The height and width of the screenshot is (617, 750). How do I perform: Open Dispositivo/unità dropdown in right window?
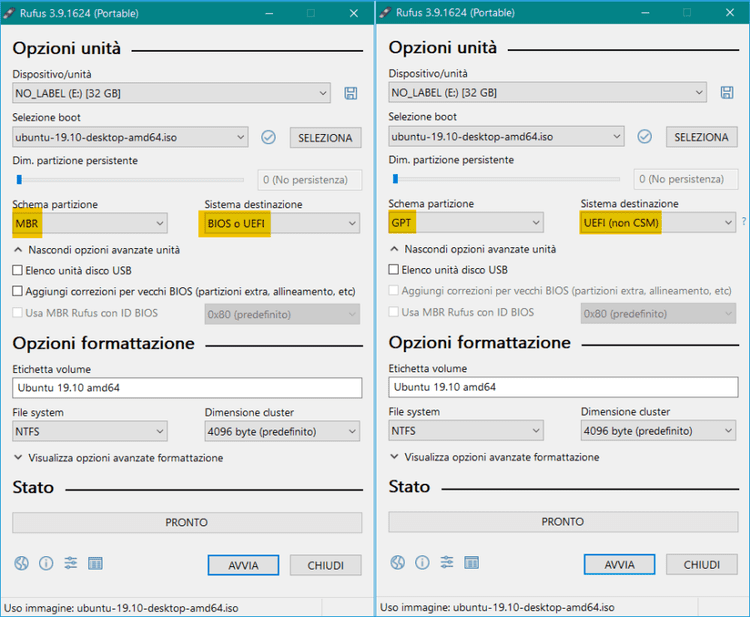tap(547, 92)
